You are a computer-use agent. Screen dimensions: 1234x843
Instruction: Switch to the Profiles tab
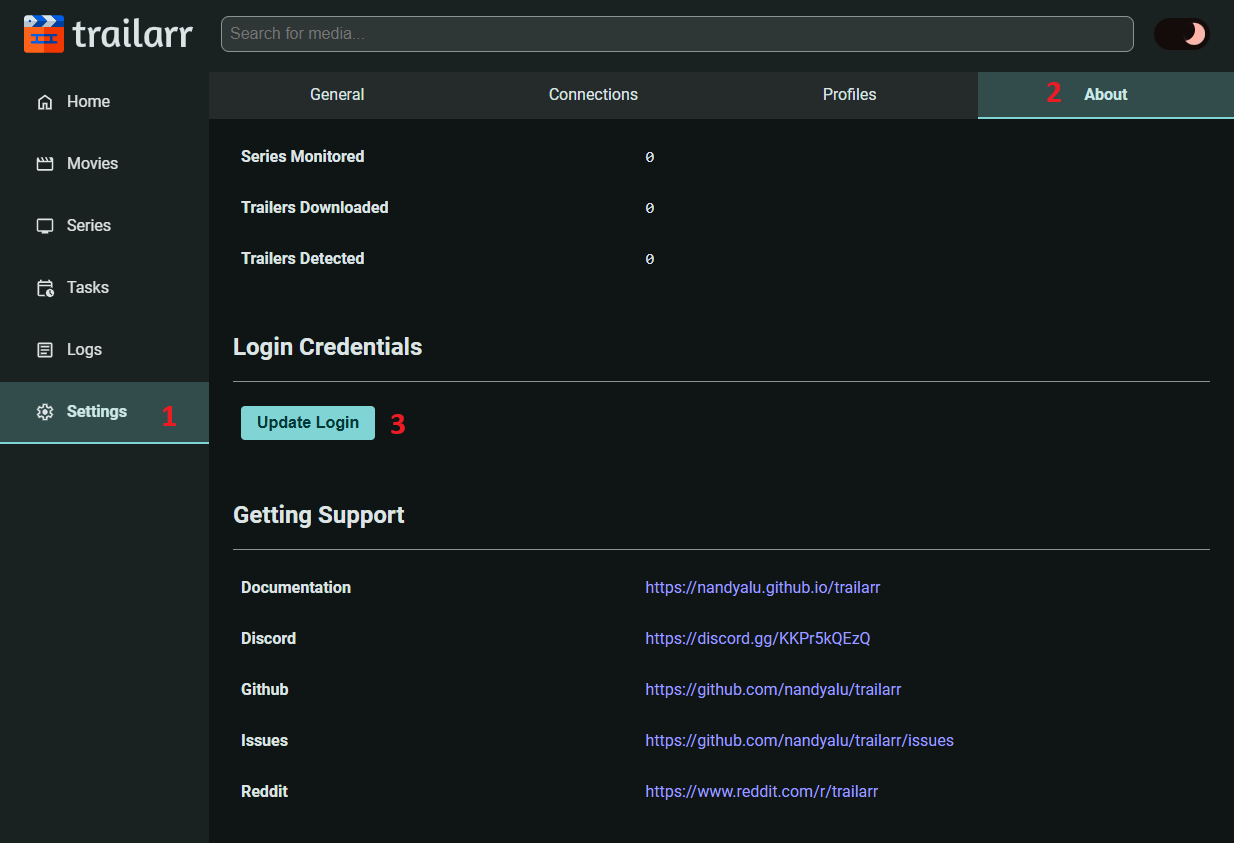(x=849, y=95)
